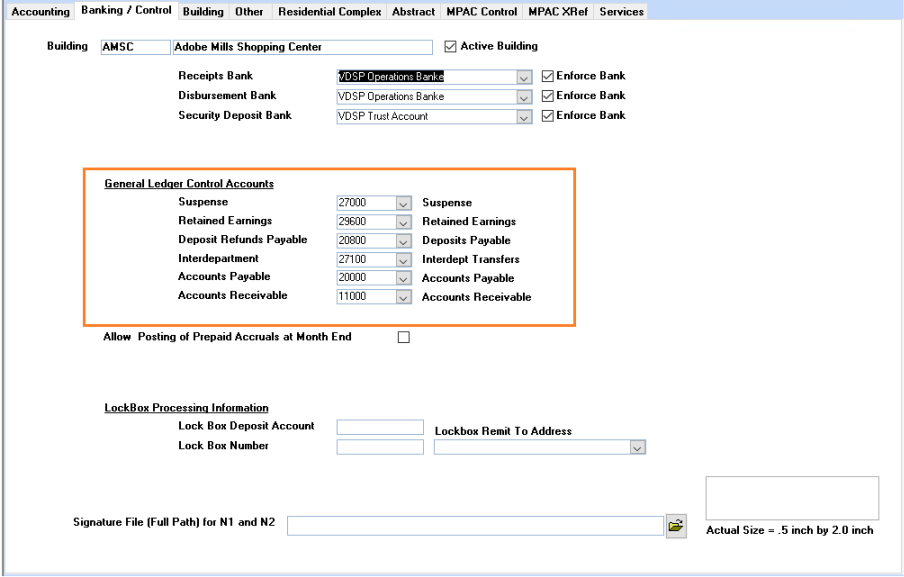Switch to the Abstract tab
Screen dimensions: 904x577
point(413,12)
